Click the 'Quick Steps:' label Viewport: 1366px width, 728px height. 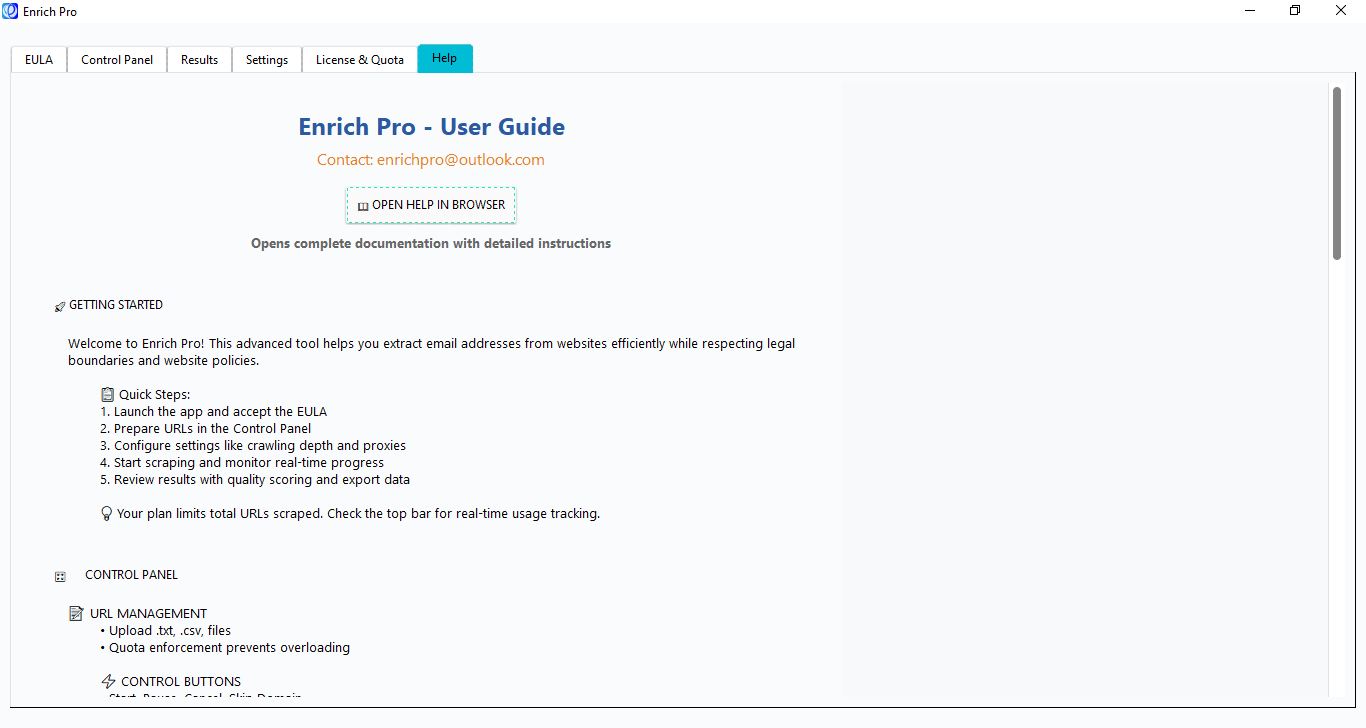pyautogui.click(x=155, y=395)
